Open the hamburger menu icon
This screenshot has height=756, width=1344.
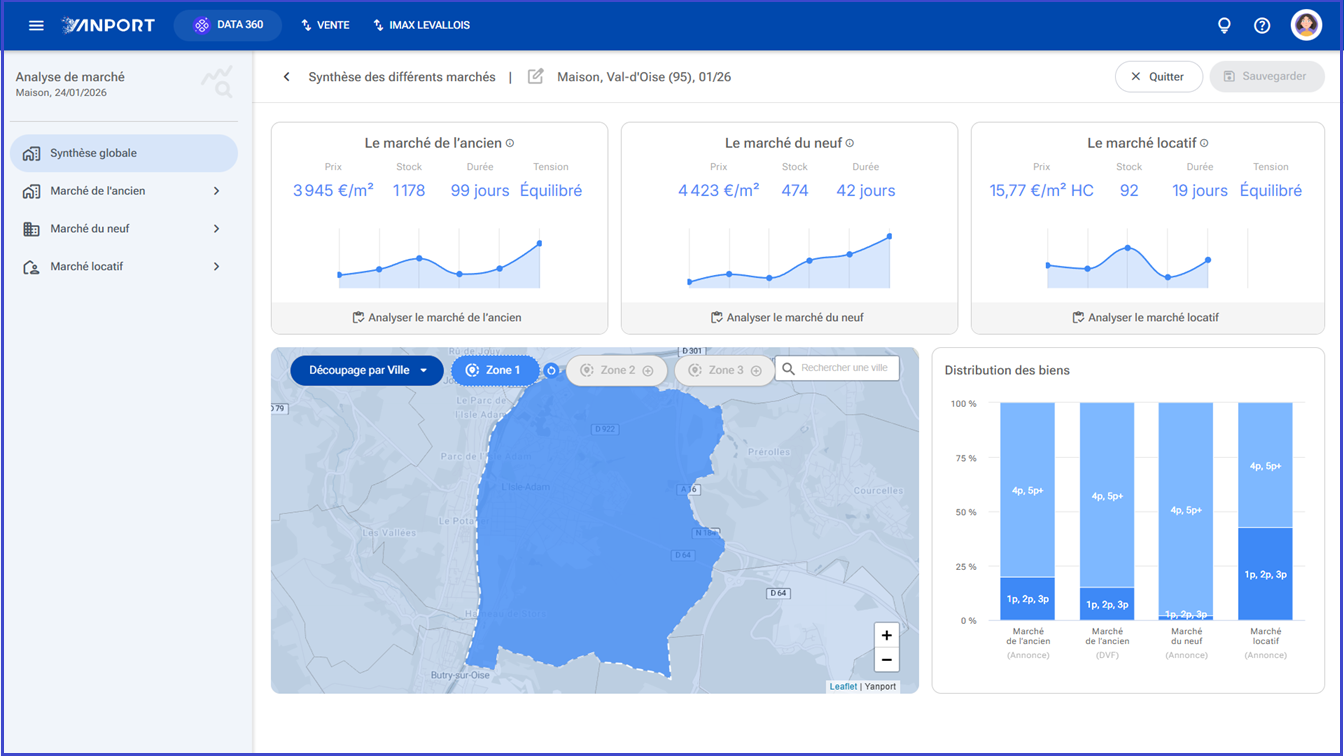coord(36,25)
